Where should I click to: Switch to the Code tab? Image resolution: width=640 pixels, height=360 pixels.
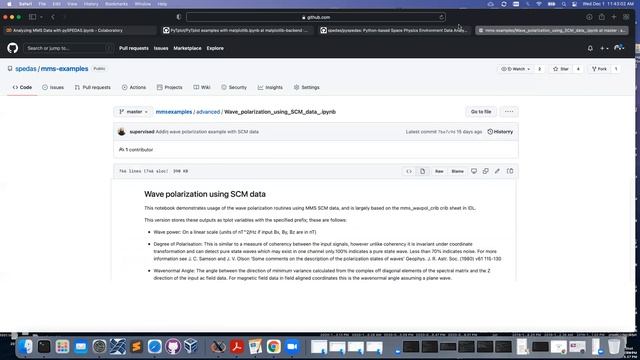coord(22,87)
